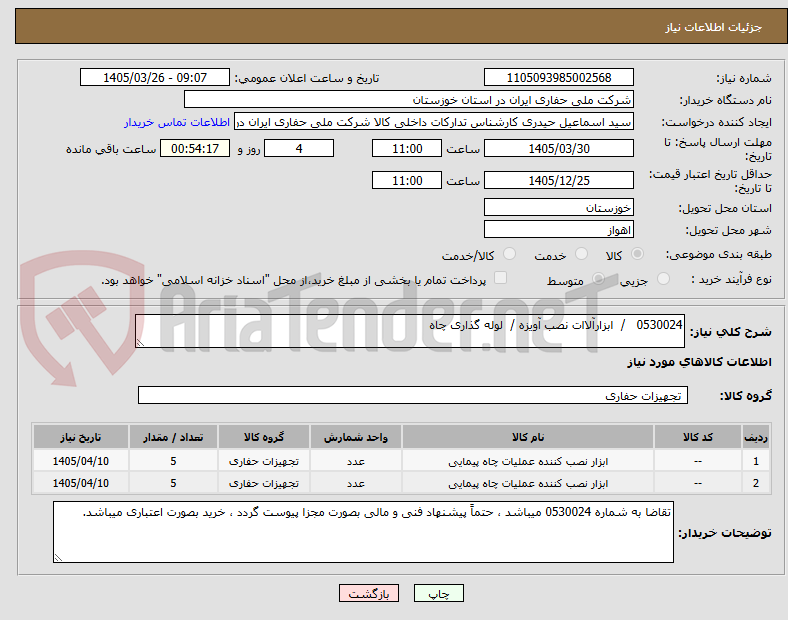Click the نام کالا column header
The height and width of the screenshot is (620, 788).
[x=528, y=437]
